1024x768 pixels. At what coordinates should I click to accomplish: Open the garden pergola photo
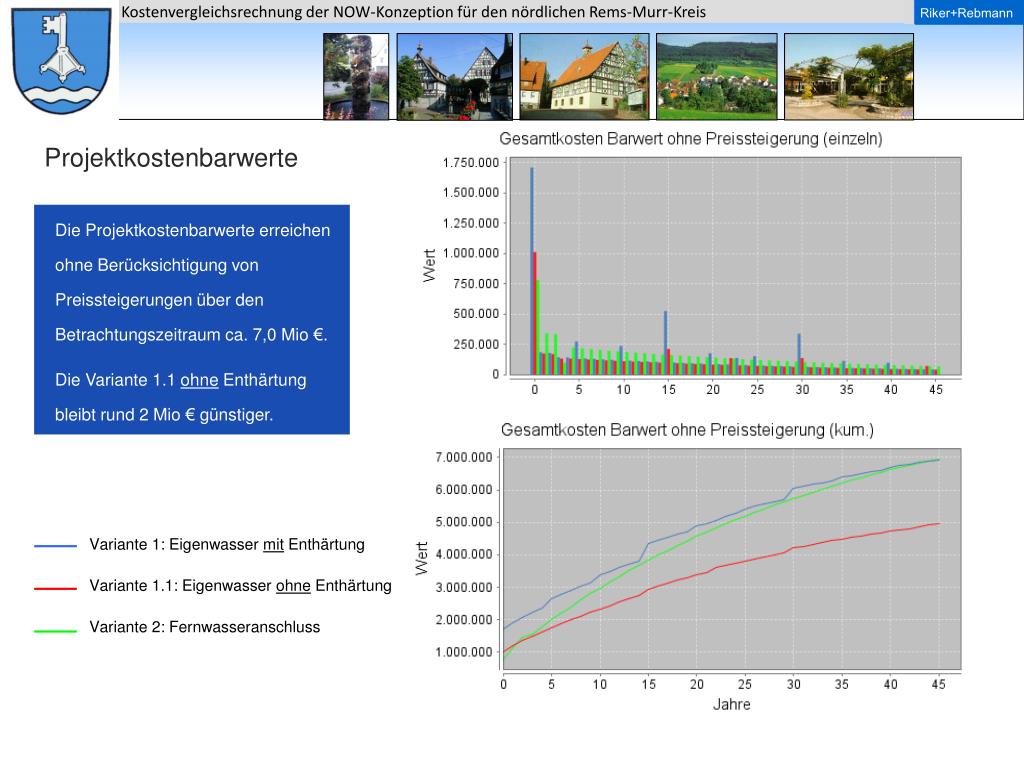coord(848,76)
